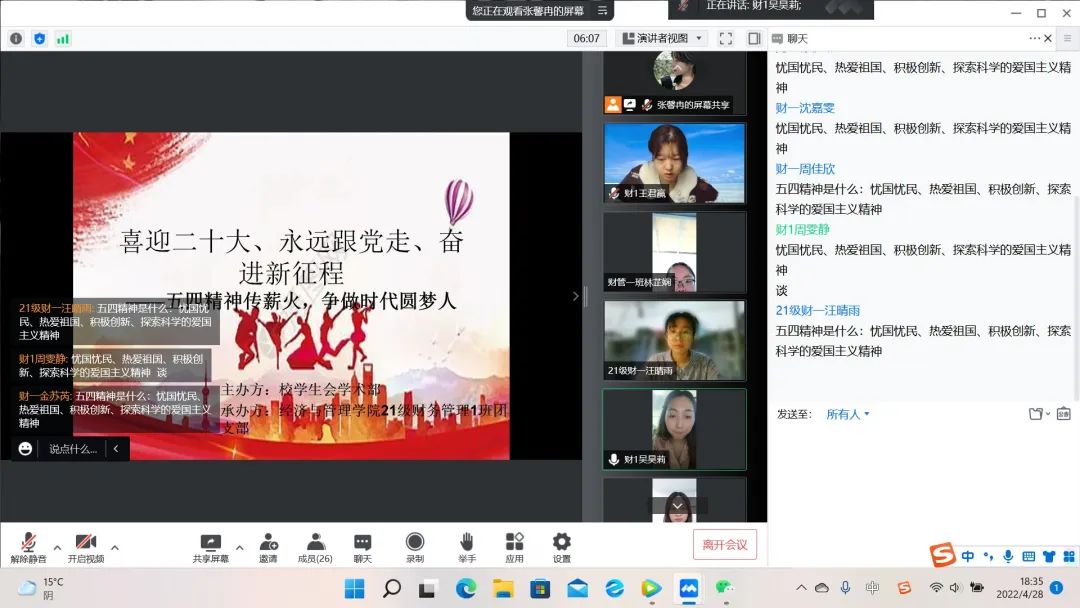1080x608 pixels.
Task: Toggle microphone with 解除静音 button
Action: tap(28, 542)
